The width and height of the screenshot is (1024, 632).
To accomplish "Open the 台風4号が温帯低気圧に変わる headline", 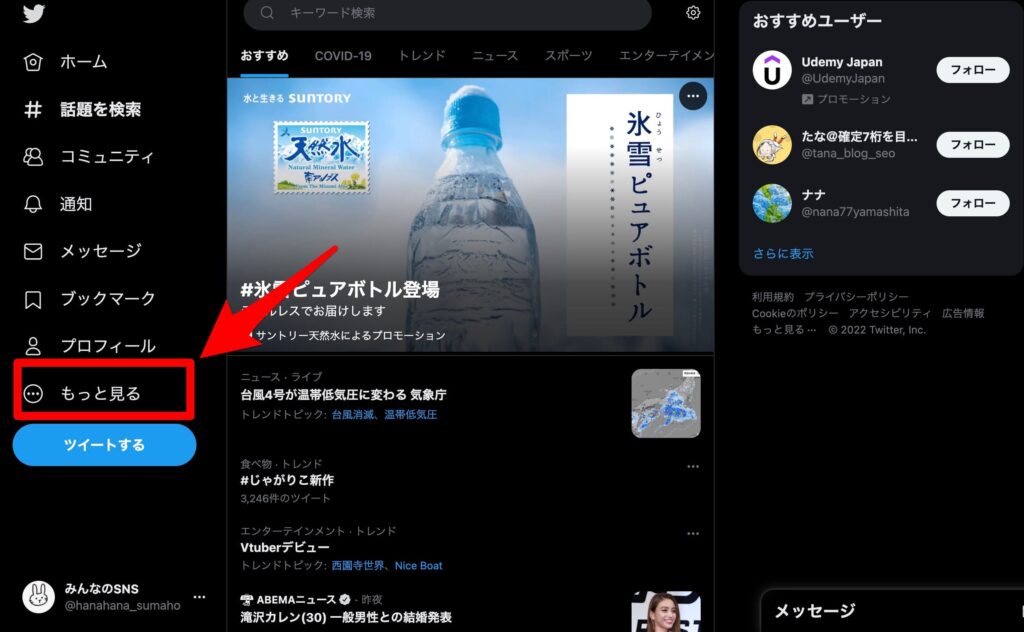I will [x=344, y=395].
